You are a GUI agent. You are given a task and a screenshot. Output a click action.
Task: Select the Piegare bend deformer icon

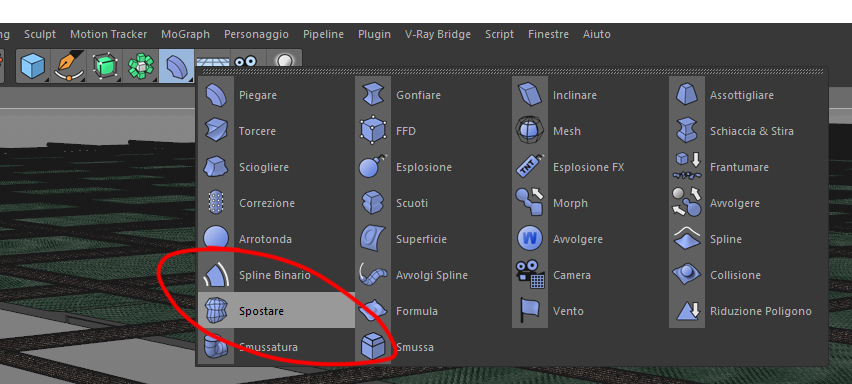pyautogui.click(x=216, y=95)
